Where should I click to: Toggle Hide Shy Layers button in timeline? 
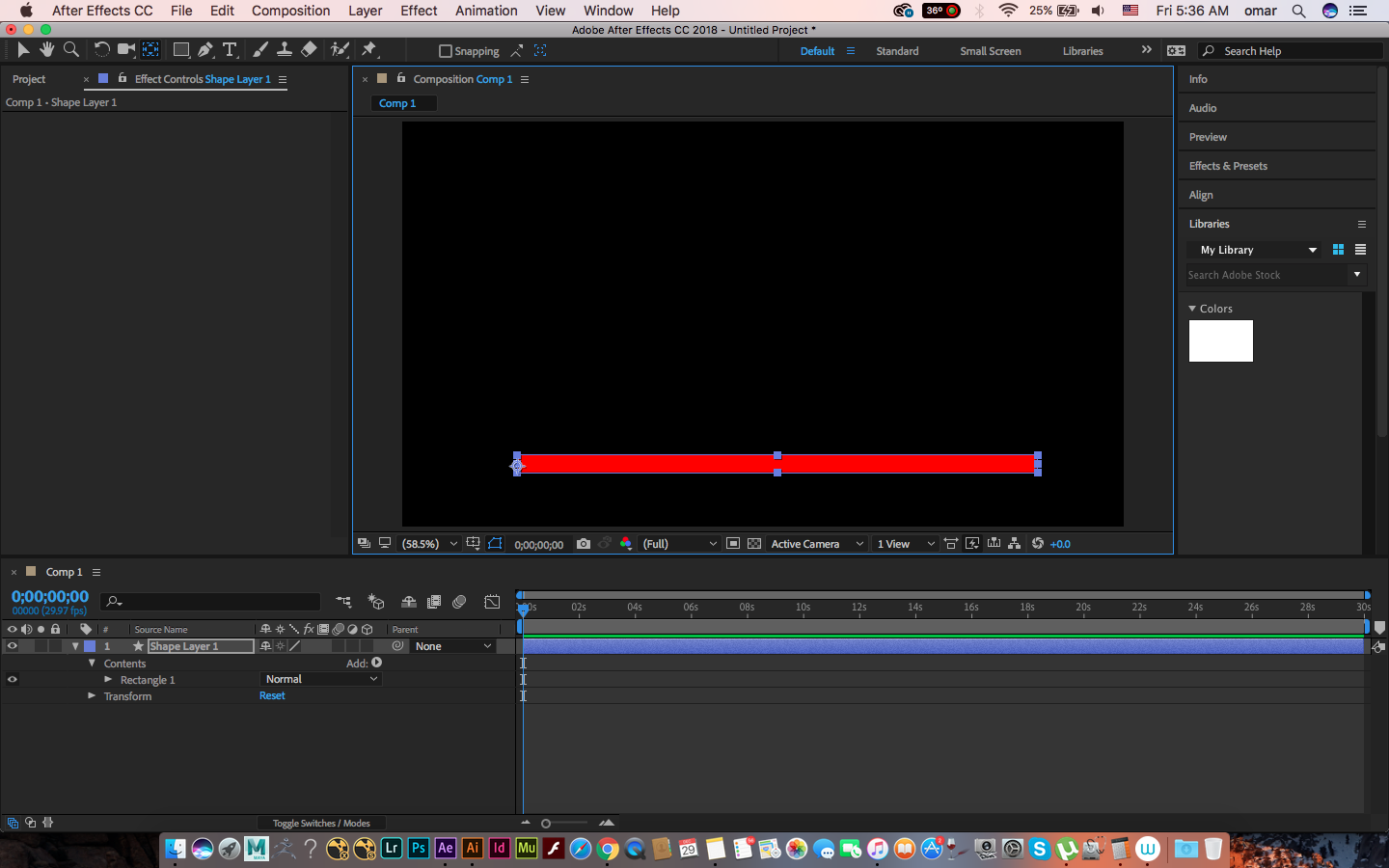click(x=409, y=602)
